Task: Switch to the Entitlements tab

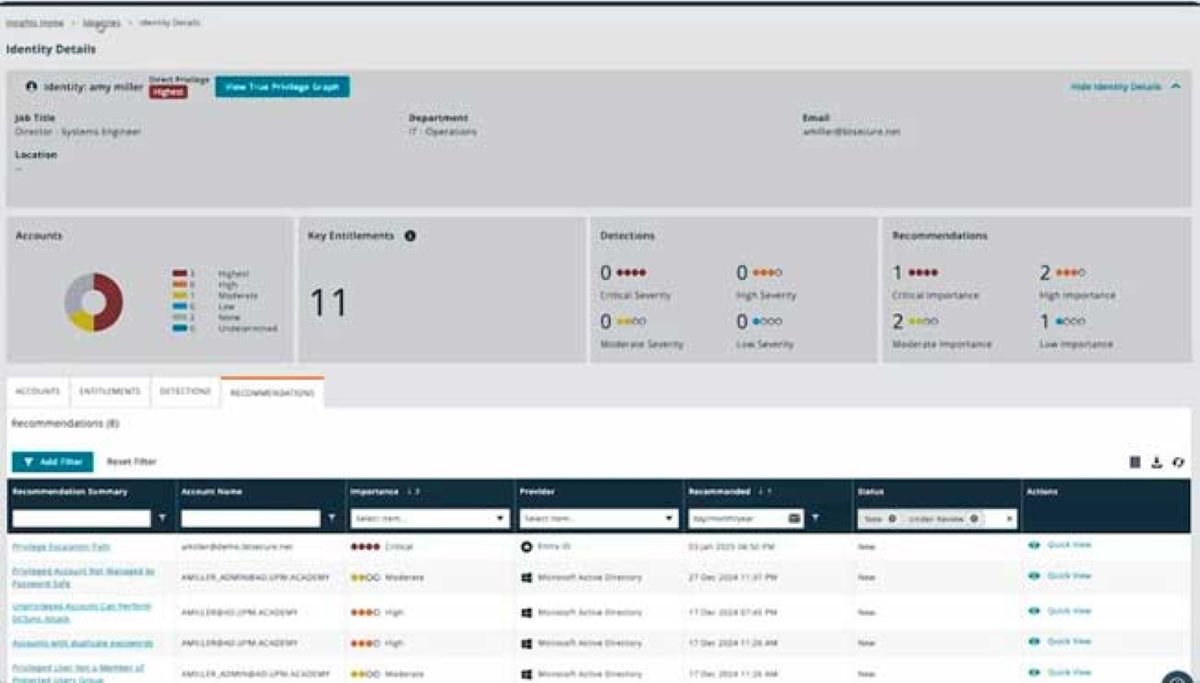Action: 110,392
